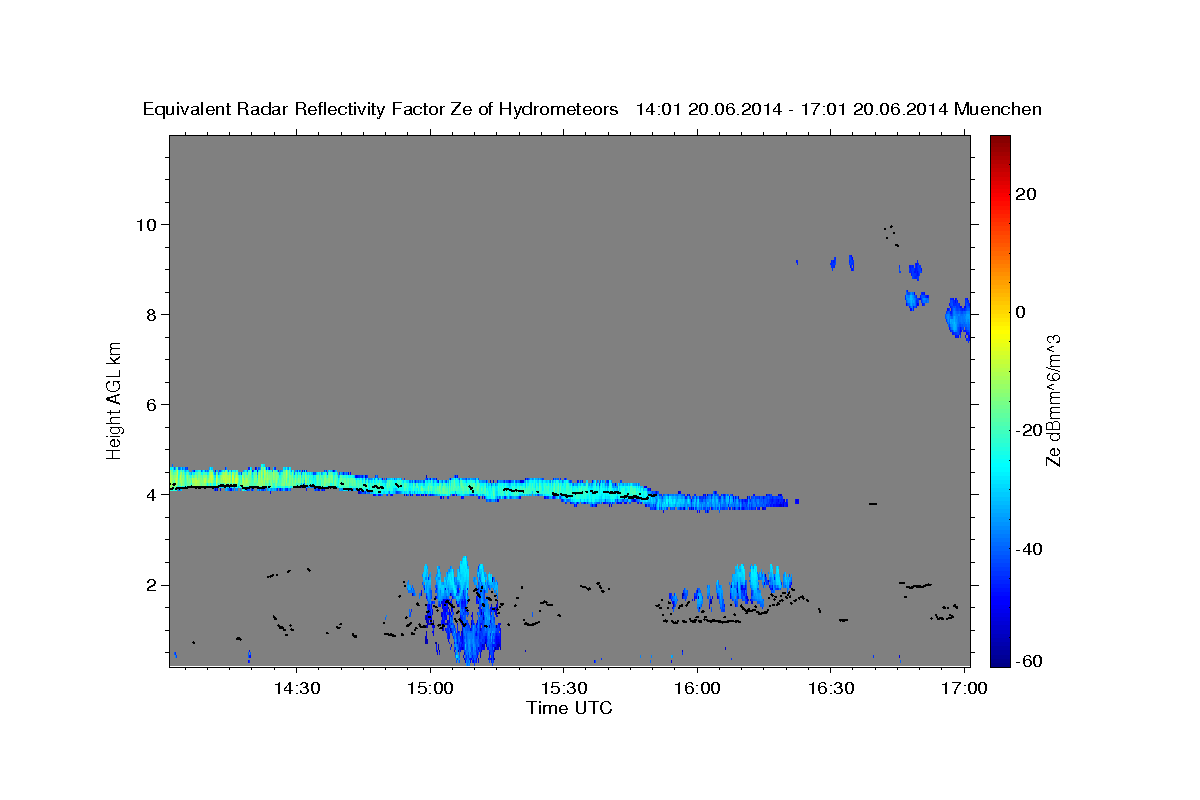Click the dark red top of the colorbar
This screenshot has height=800, width=1200.
pyautogui.click(x=999, y=143)
